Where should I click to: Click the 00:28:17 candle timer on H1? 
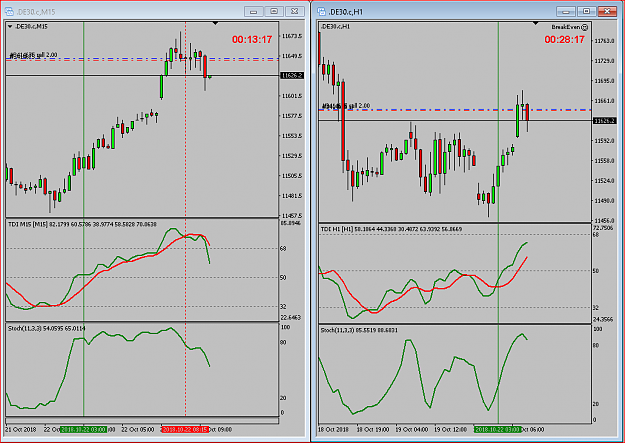(564, 39)
